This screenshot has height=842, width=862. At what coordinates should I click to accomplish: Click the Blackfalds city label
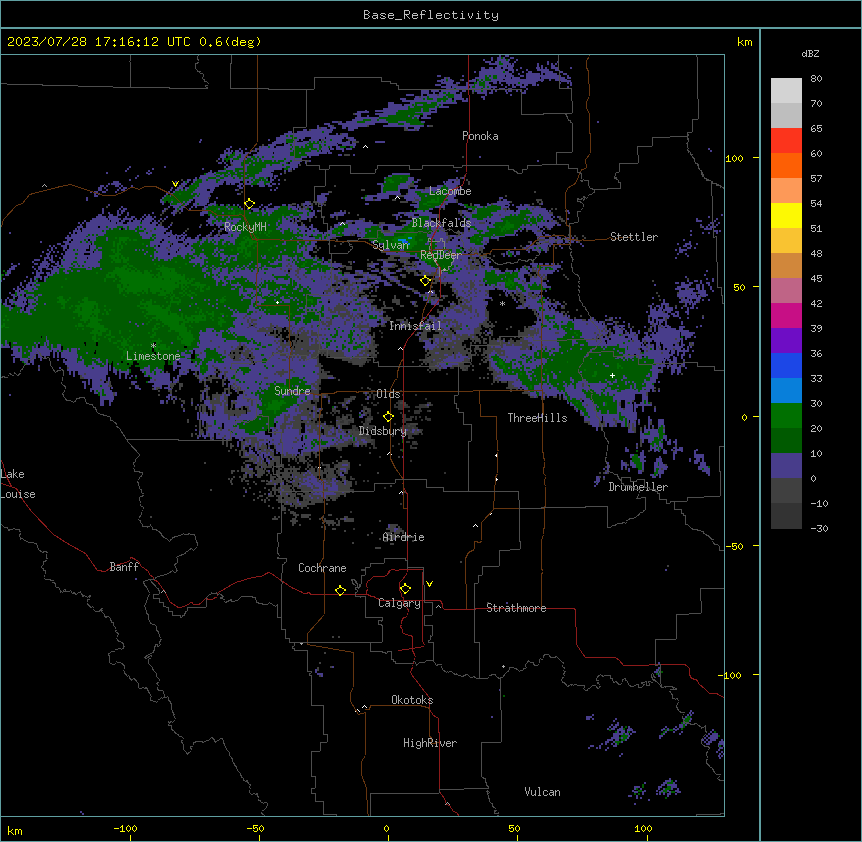[441, 223]
